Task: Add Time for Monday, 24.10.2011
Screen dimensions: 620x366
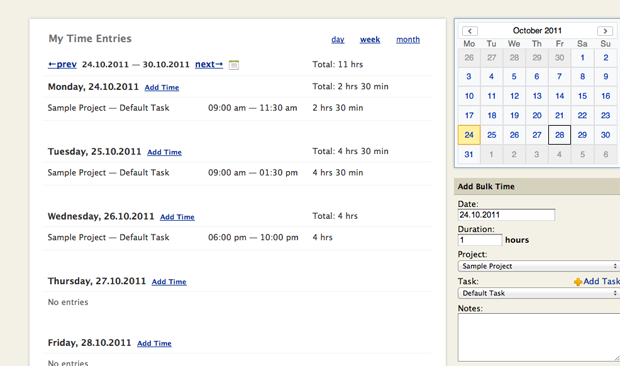Action: point(162,87)
